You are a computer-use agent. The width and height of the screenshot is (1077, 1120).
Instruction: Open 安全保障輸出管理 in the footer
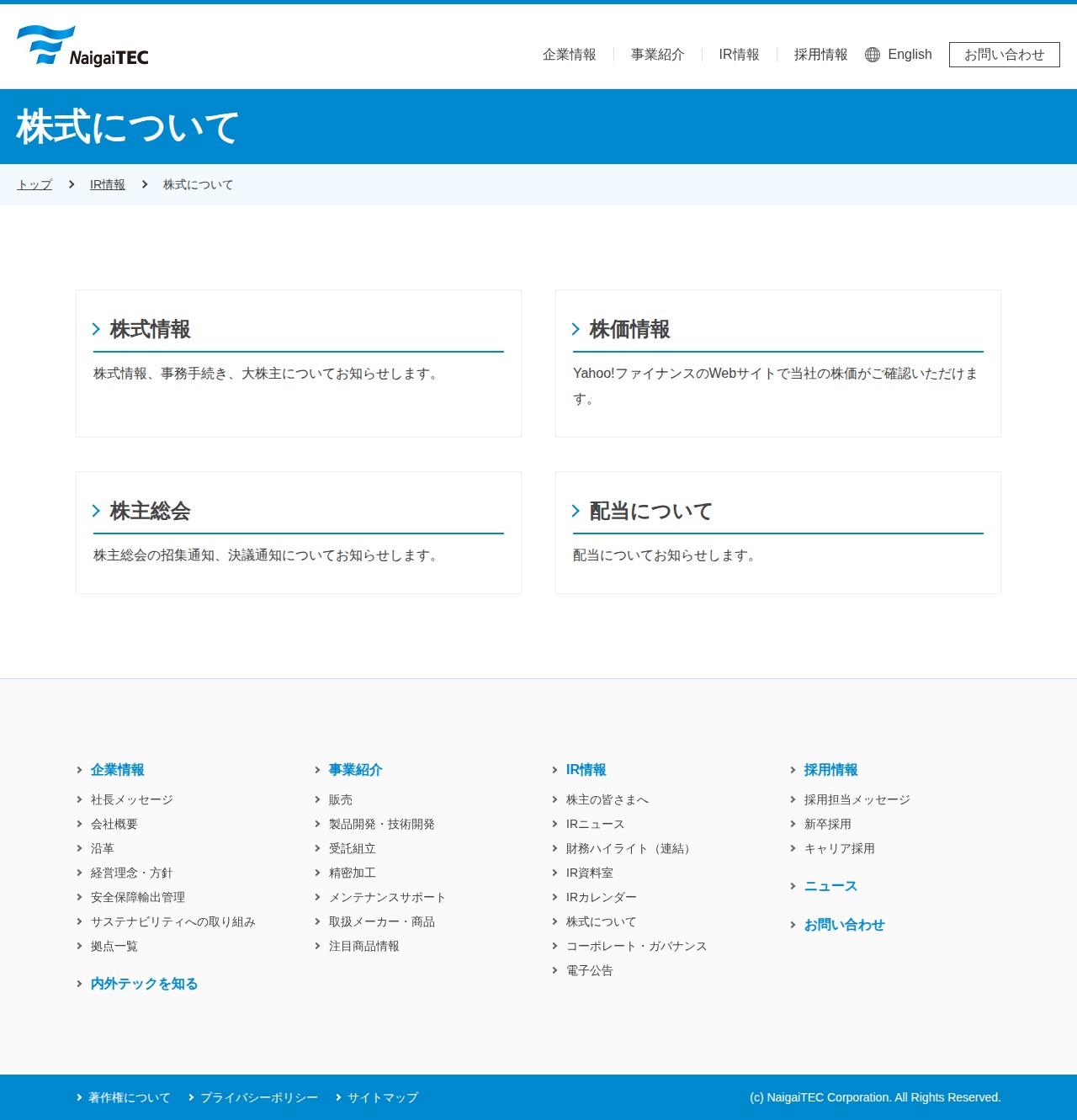pos(138,897)
